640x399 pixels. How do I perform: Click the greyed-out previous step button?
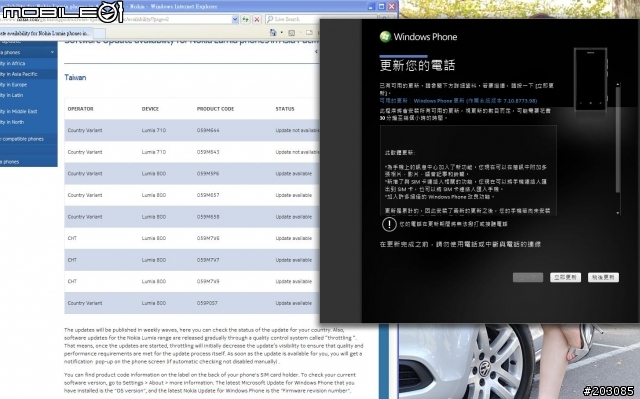[x=528, y=277]
